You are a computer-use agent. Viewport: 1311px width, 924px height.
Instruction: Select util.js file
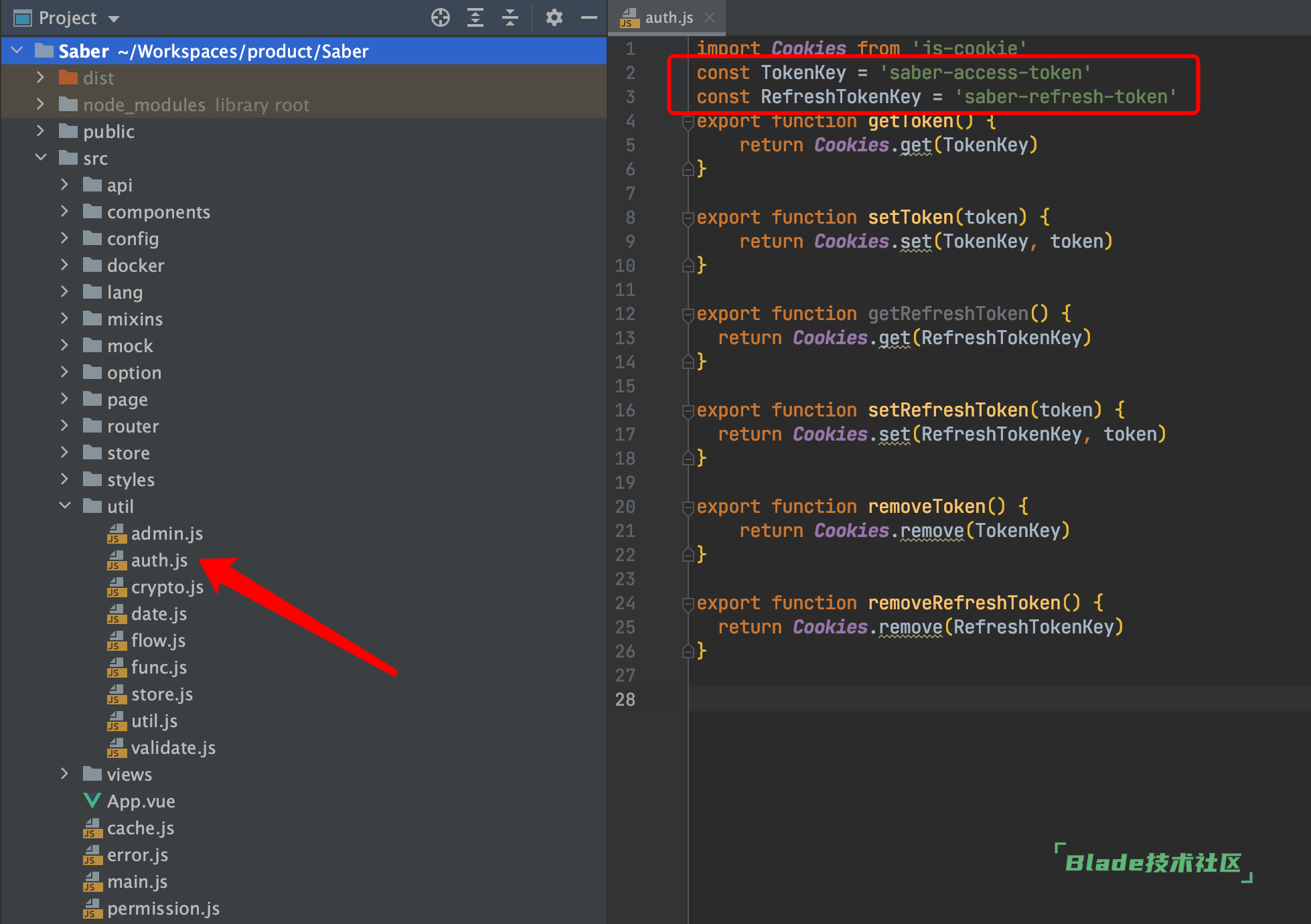point(154,721)
